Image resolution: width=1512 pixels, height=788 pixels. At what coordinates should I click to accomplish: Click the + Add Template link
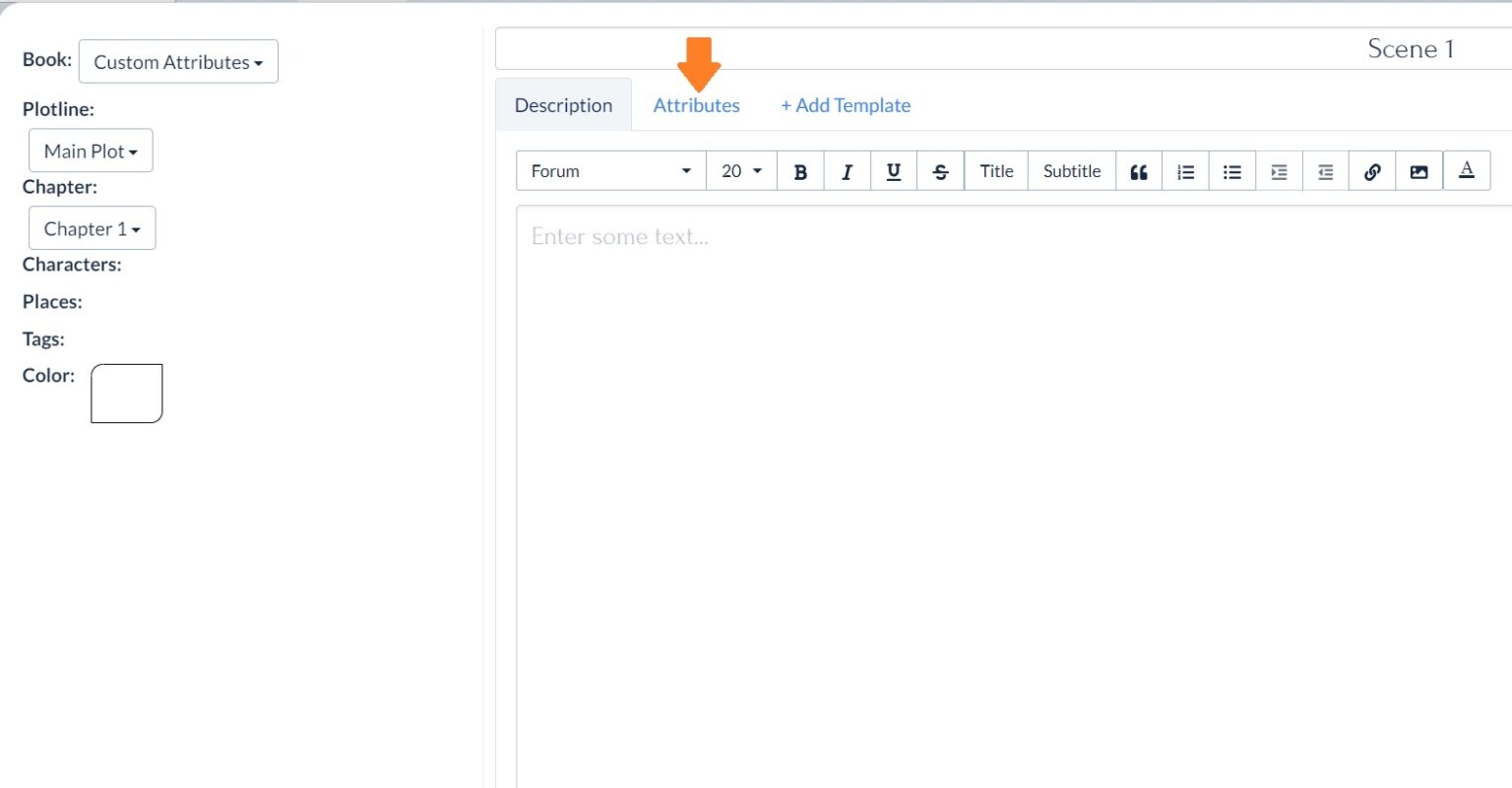click(846, 105)
